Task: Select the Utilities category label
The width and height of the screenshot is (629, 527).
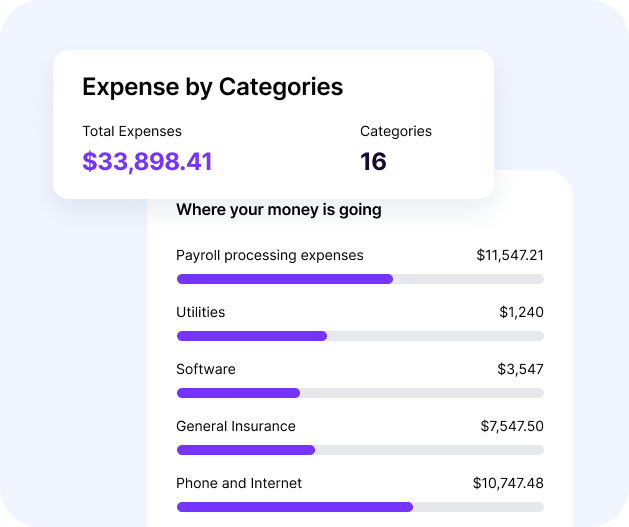Action: [x=201, y=312]
